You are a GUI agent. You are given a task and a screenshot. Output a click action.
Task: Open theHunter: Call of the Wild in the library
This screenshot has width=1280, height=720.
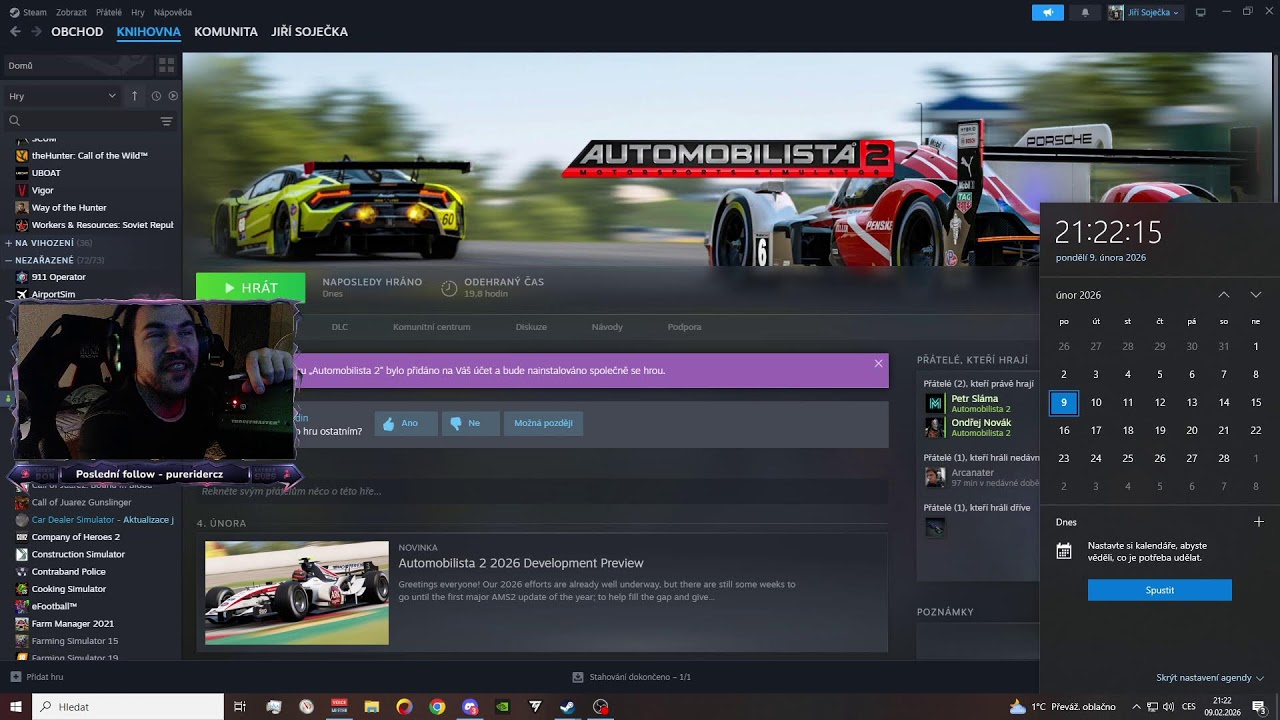tap(90, 156)
